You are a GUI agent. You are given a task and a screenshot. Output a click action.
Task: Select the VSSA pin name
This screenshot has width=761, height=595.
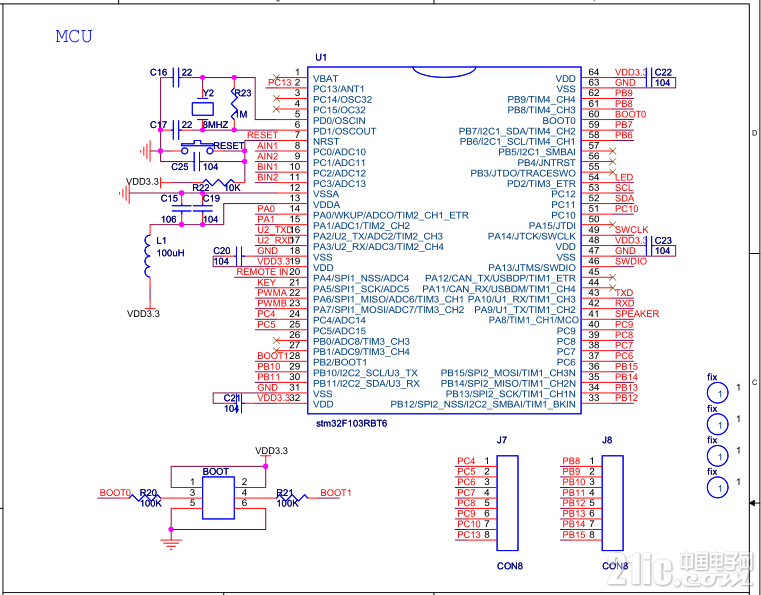tap(326, 194)
